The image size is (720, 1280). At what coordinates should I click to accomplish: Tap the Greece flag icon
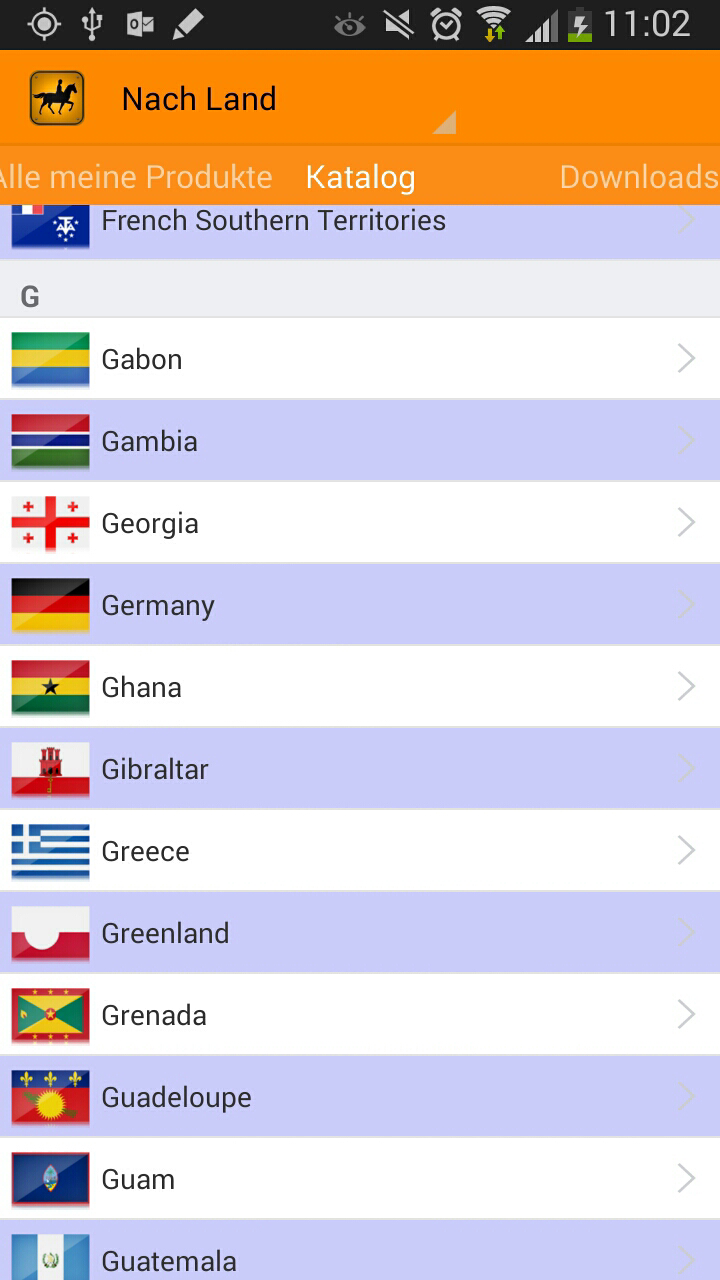[50, 851]
